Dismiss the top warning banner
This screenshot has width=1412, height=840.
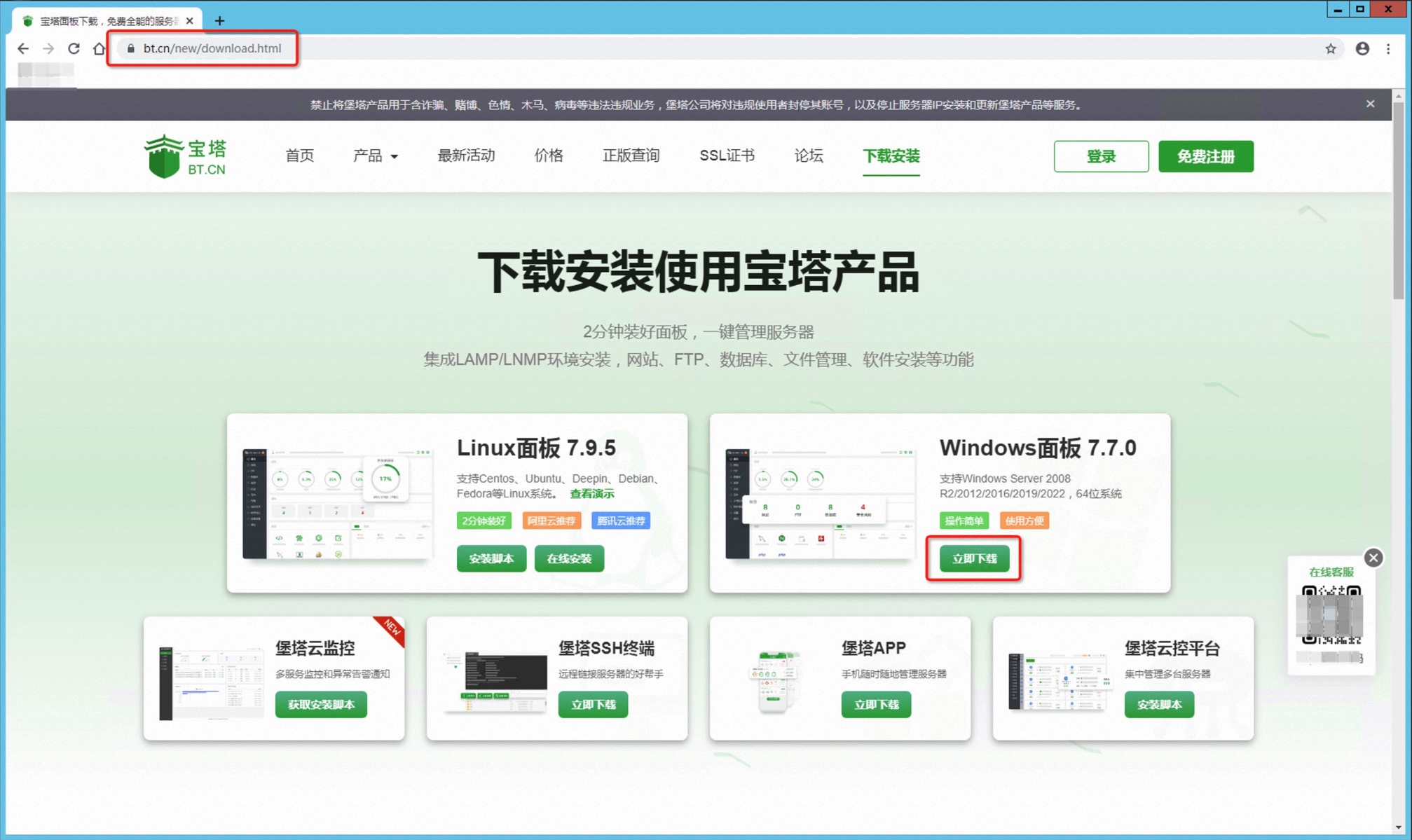click(1370, 104)
